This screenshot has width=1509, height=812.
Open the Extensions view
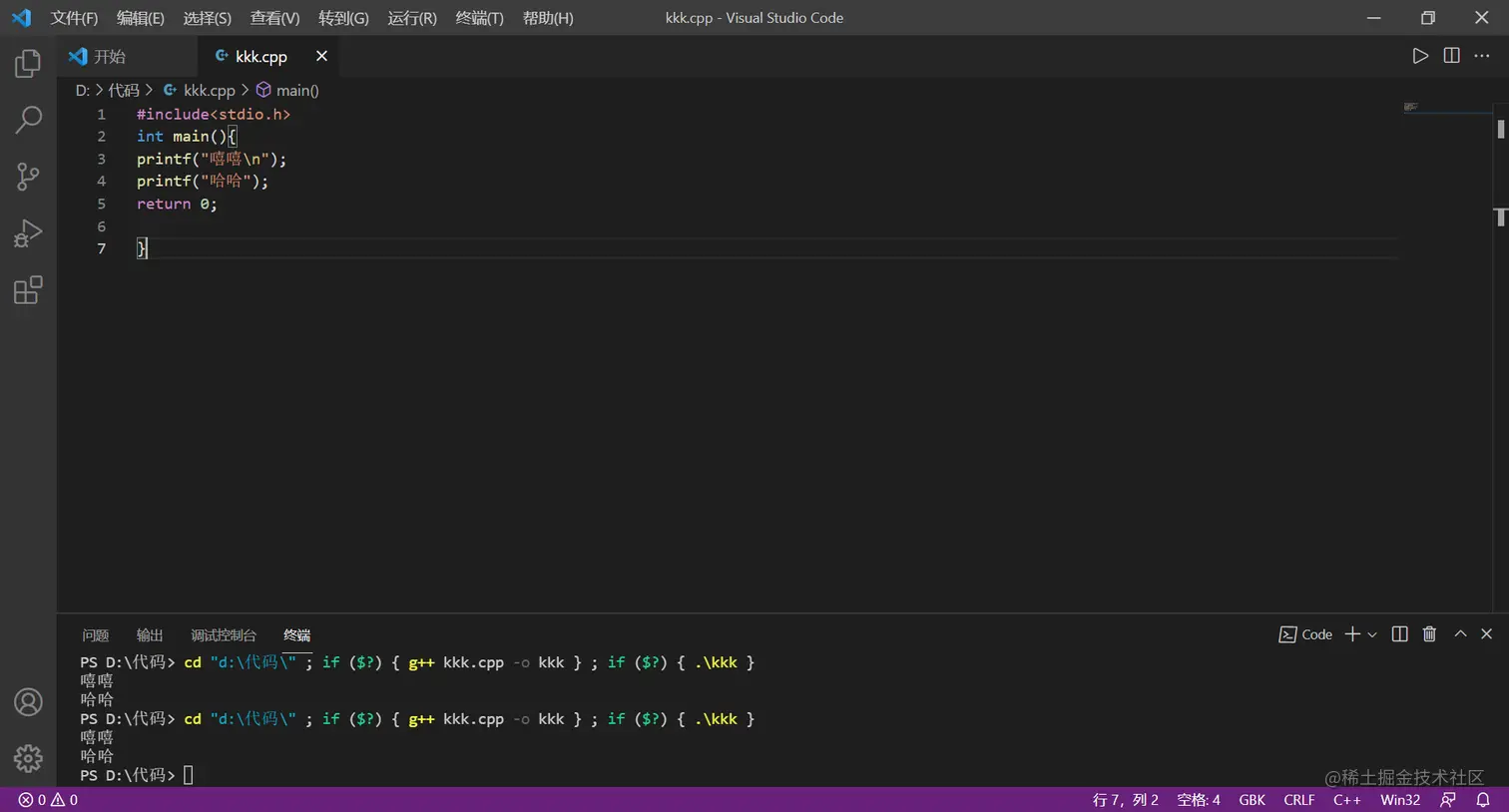pos(27,289)
